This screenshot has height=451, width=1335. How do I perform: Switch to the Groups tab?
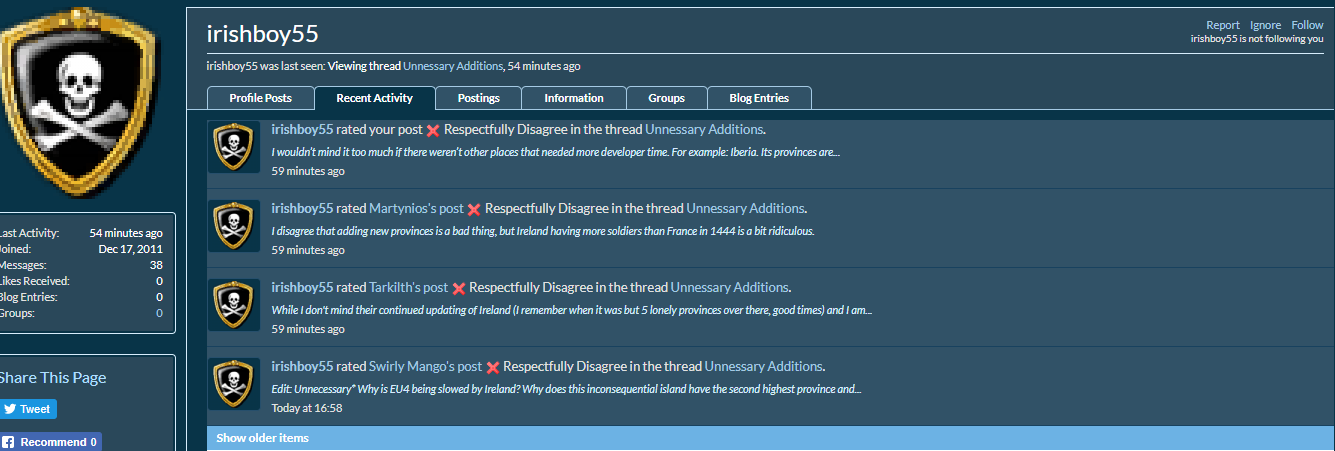666,98
